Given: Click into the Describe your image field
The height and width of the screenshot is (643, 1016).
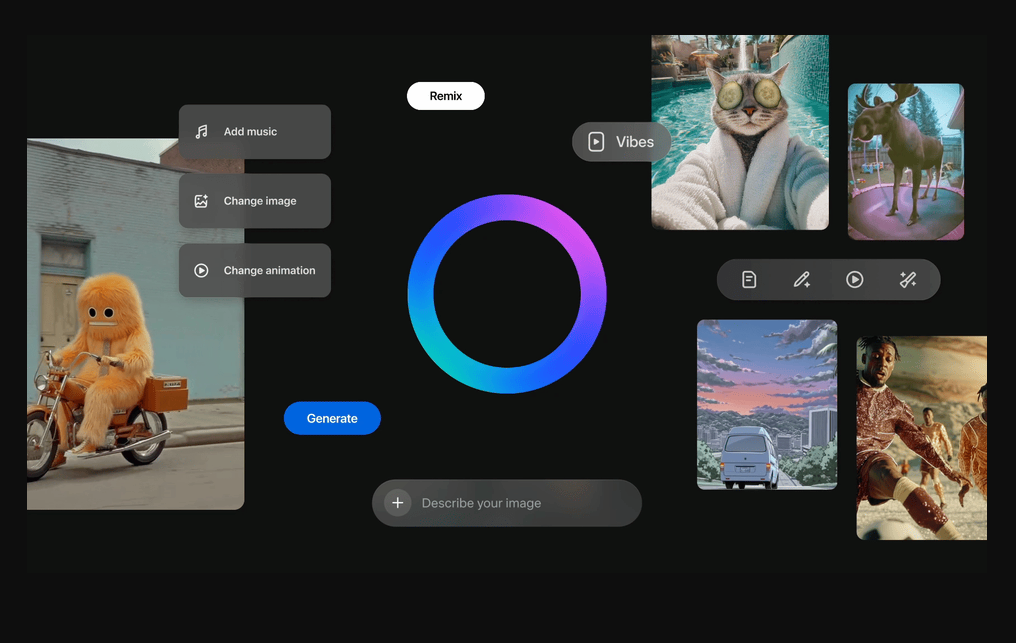Looking at the screenshot, I should click(520, 503).
